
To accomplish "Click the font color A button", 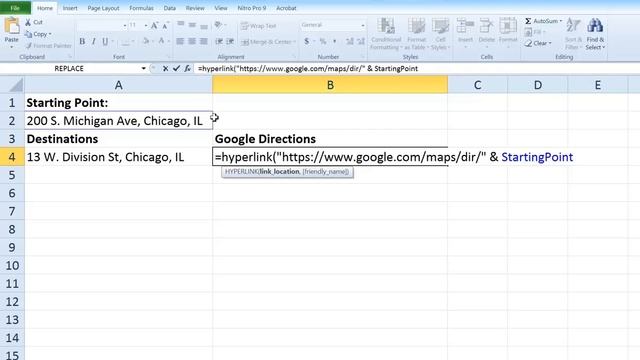I will [x=161, y=41].
